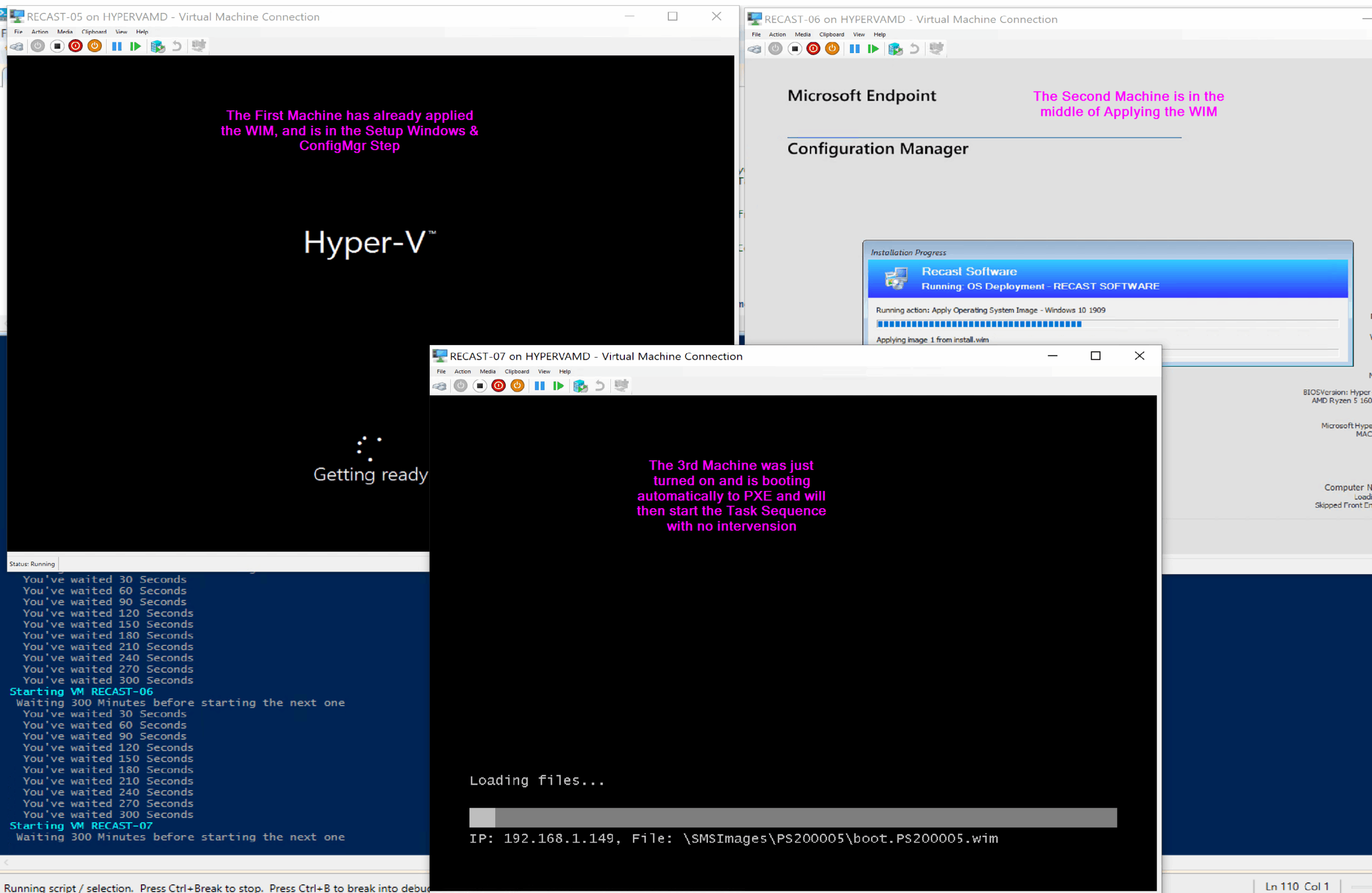
Task: Open enhanced session mode on RECAST-06
Action: pyautogui.click(x=936, y=48)
